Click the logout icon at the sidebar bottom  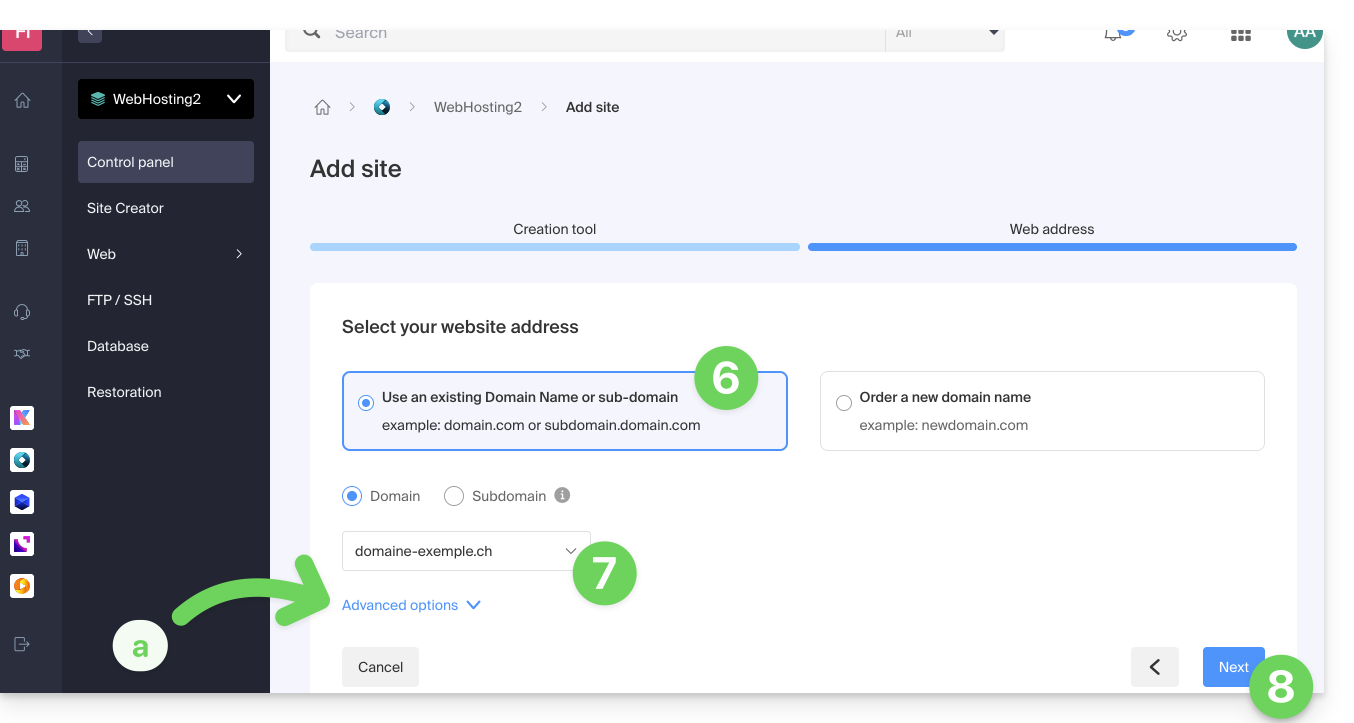tap(22, 644)
